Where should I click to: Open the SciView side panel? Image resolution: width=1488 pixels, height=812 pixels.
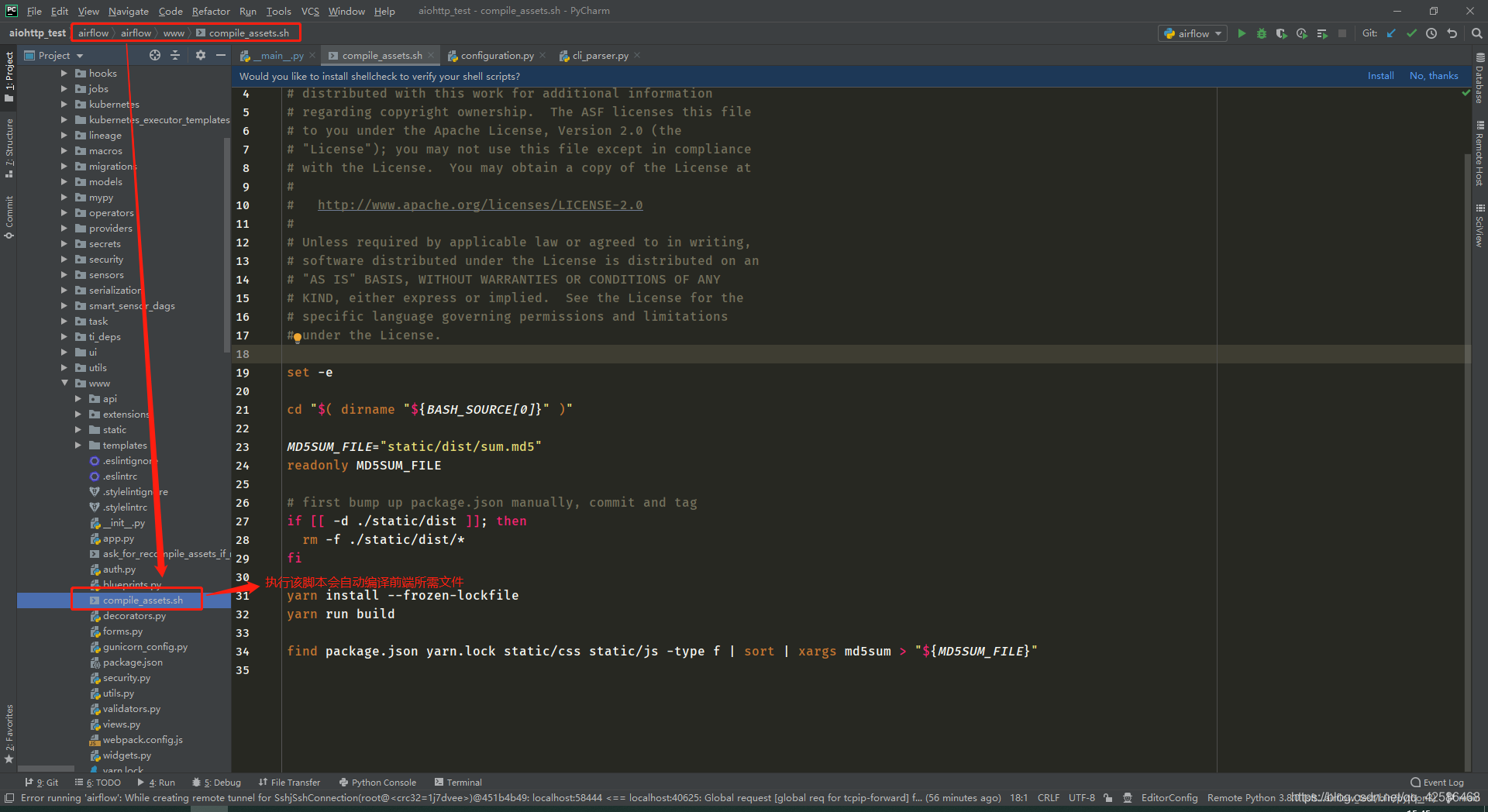[1479, 225]
